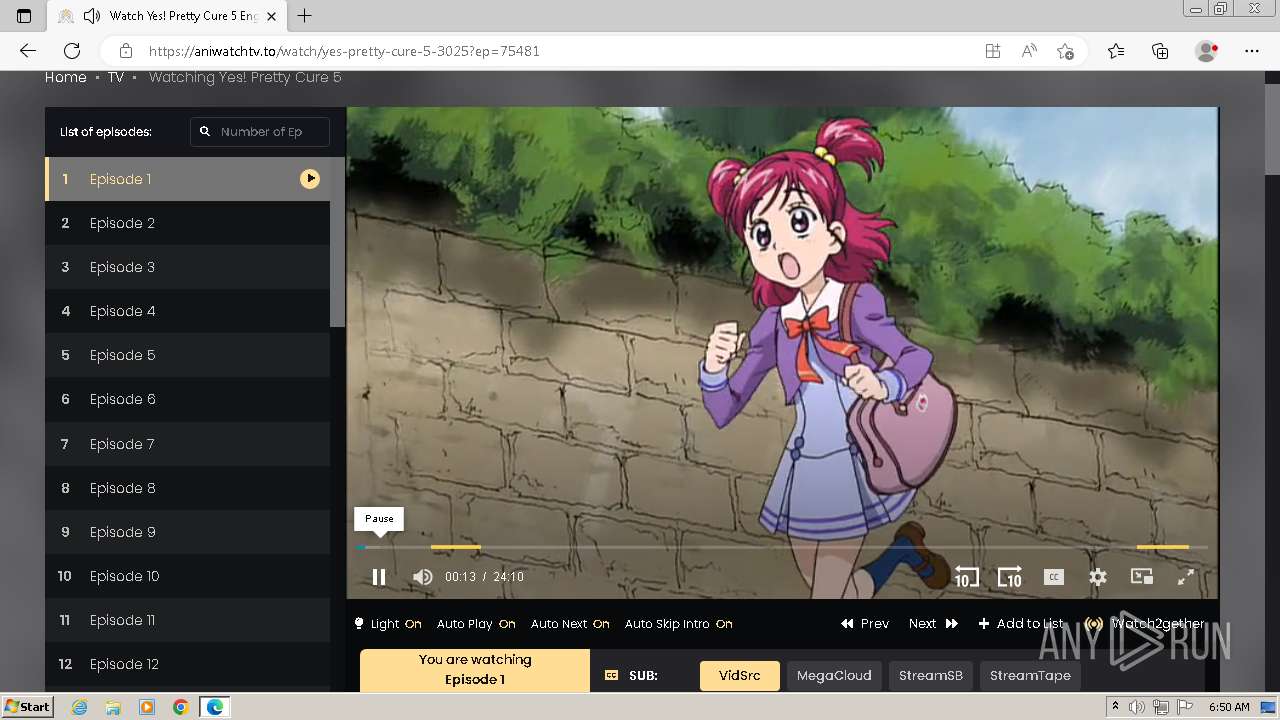The width and height of the screenshot is (1280, 720).
Task: Select StreamTape server
Action: coord(1030,676)
